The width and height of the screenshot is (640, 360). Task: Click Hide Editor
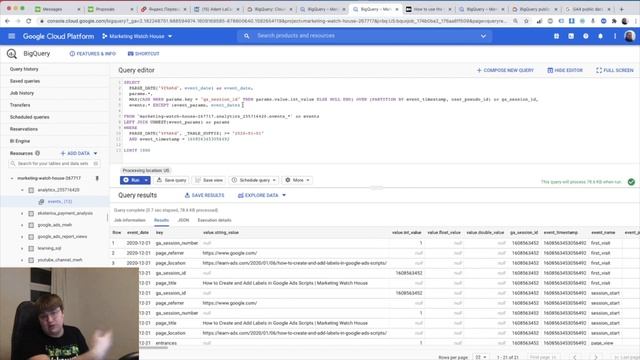pyautogui.click(x=565, y=70)
